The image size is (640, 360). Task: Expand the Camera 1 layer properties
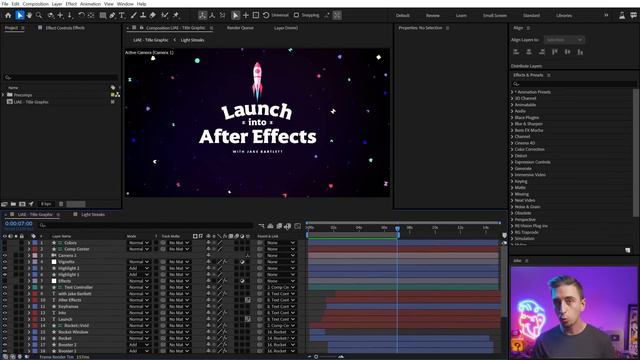pos(29,256)
